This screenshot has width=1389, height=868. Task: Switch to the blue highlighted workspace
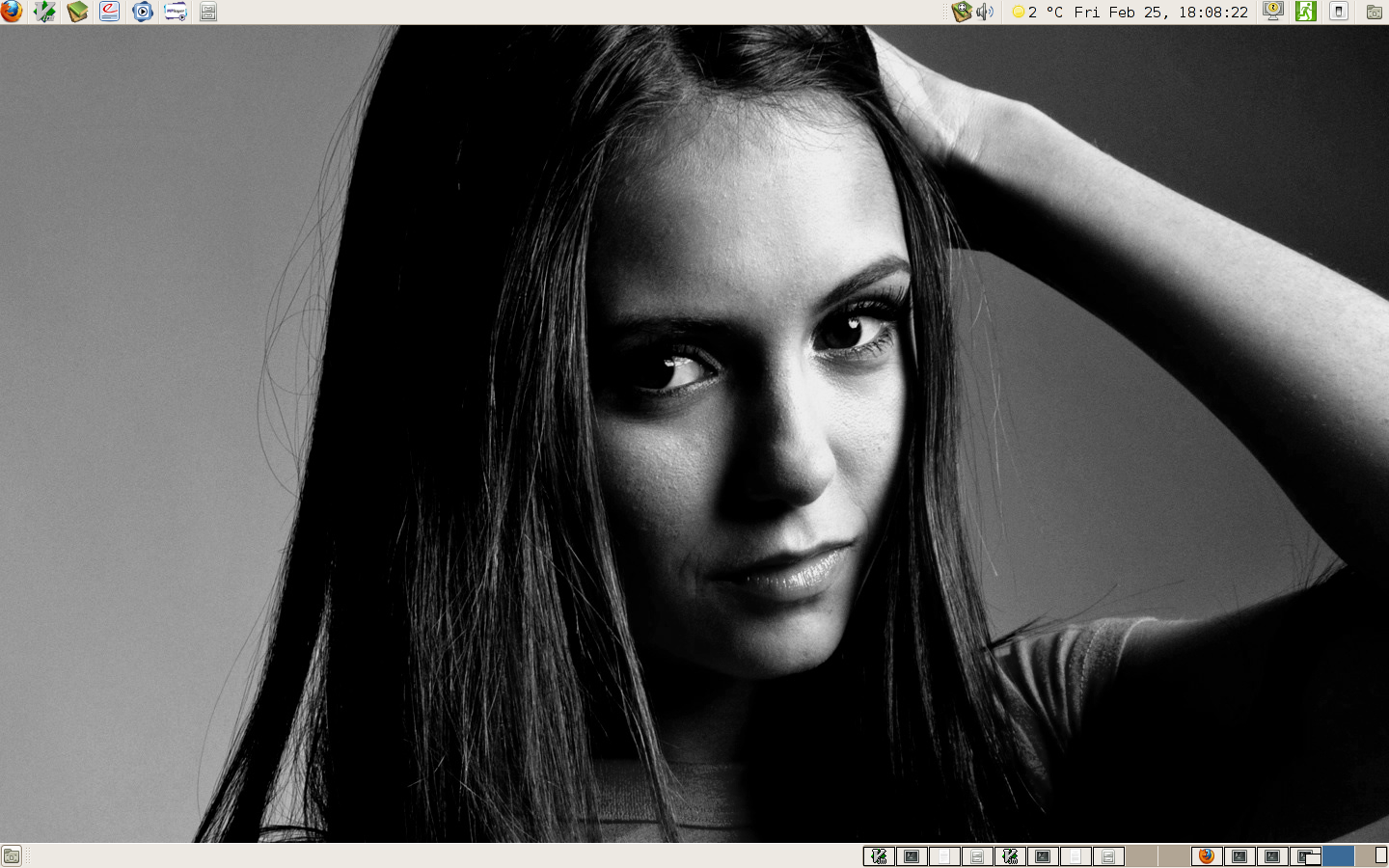pos(1338,855)
